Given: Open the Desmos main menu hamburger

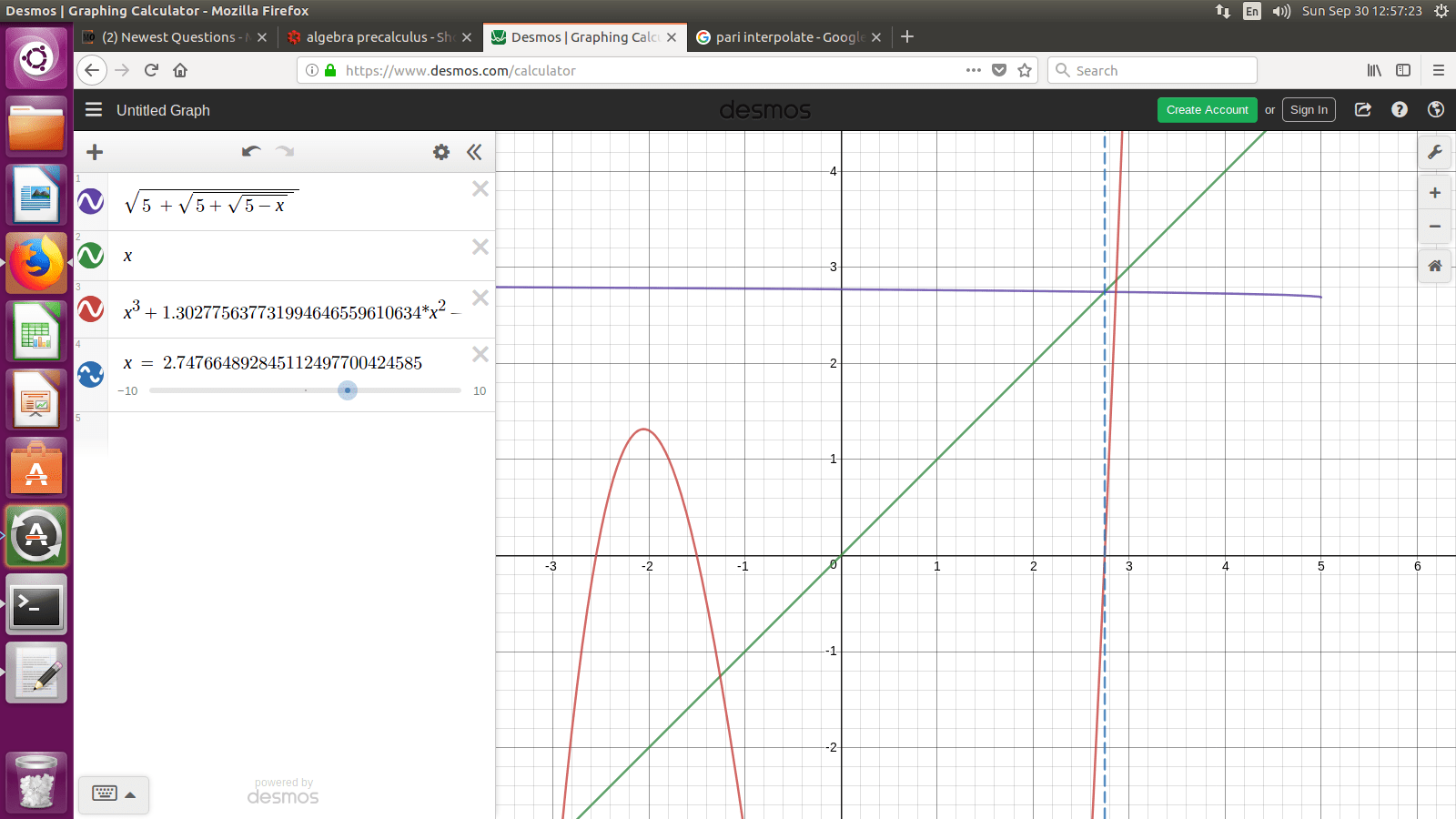Looking at the screenshot, I should point(94,109).
